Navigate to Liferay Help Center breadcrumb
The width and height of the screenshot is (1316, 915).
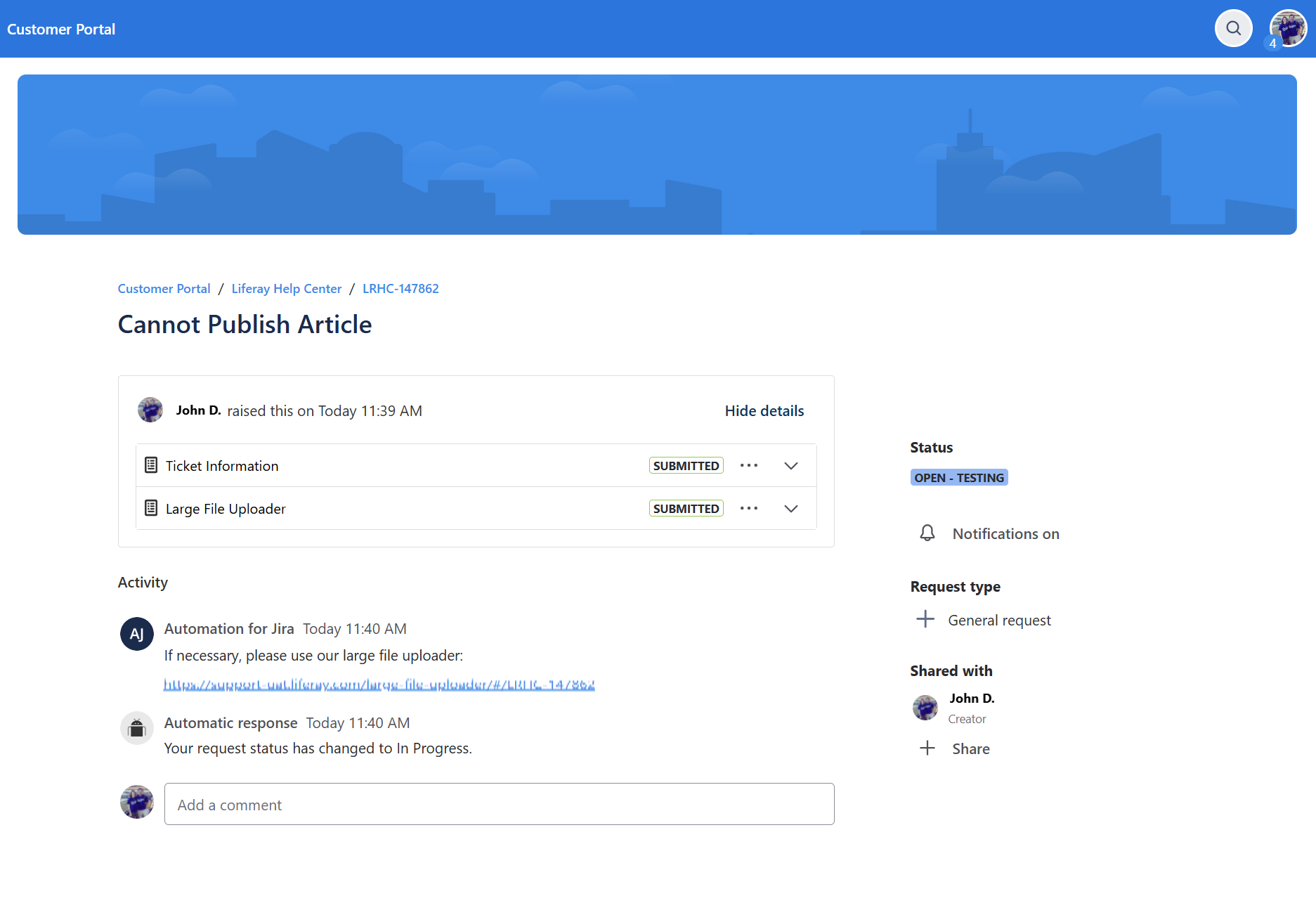[286, 289]
